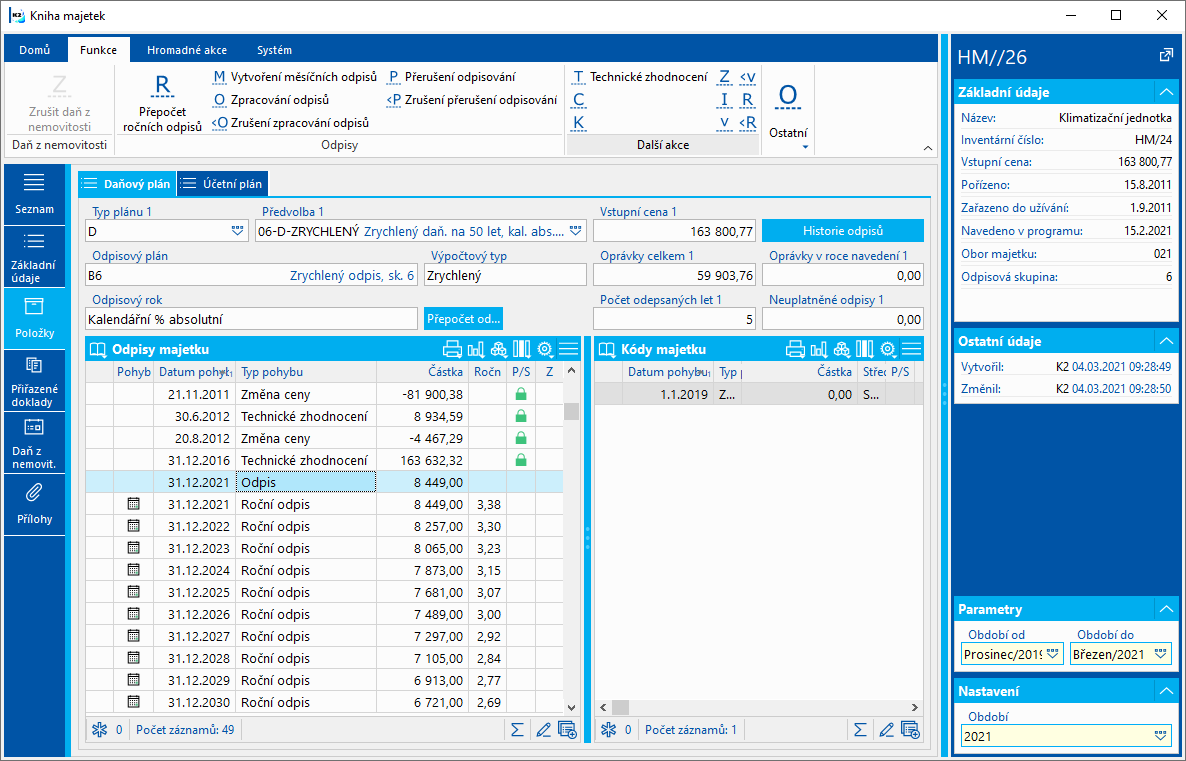
Task: Collapse the Základní údaje panel section
Action: (1166, 92)
